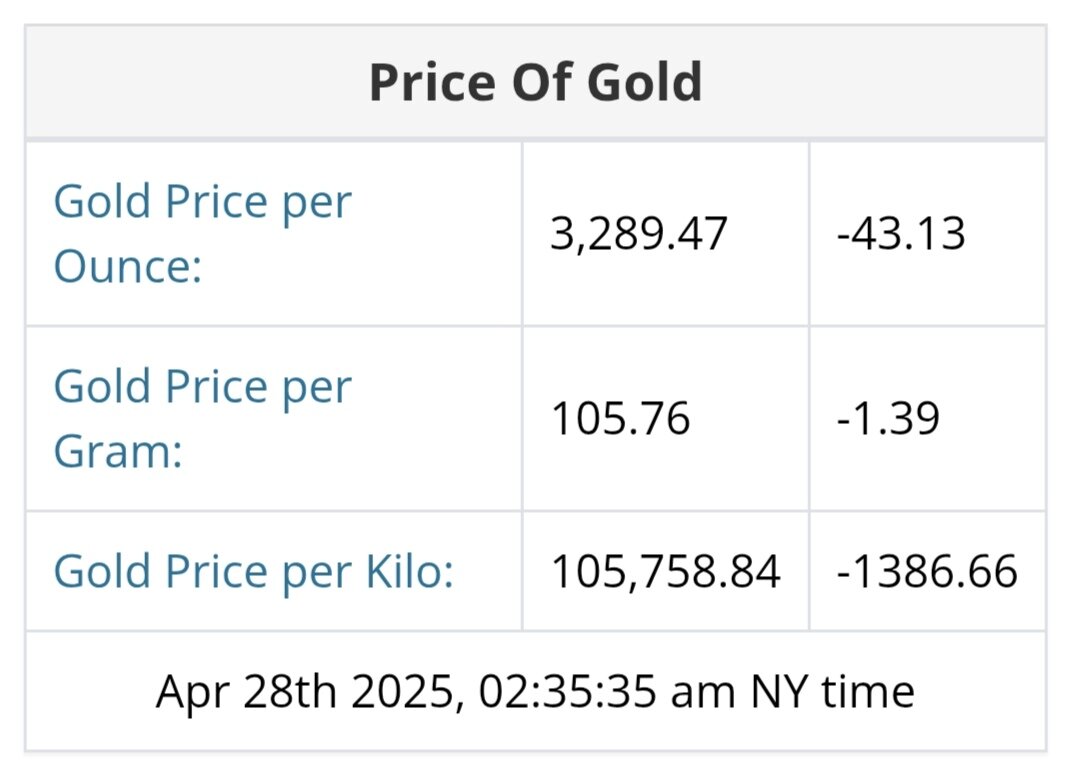Click the -1386.66 kilo price change
The width and height of the screenshot is (1071, 773).
click(926, 571)
